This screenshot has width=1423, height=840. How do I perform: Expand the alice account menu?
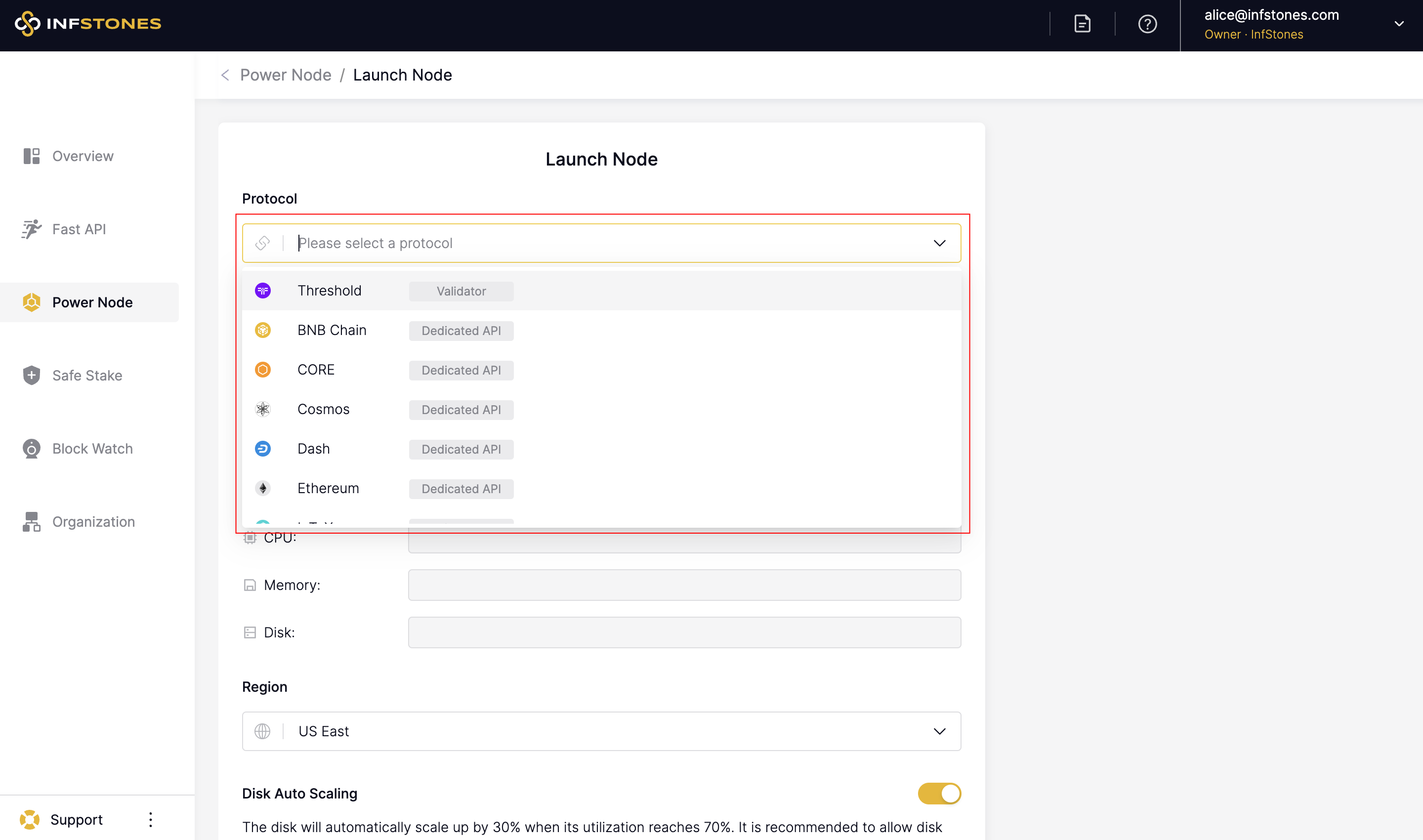pos(1399,24)
